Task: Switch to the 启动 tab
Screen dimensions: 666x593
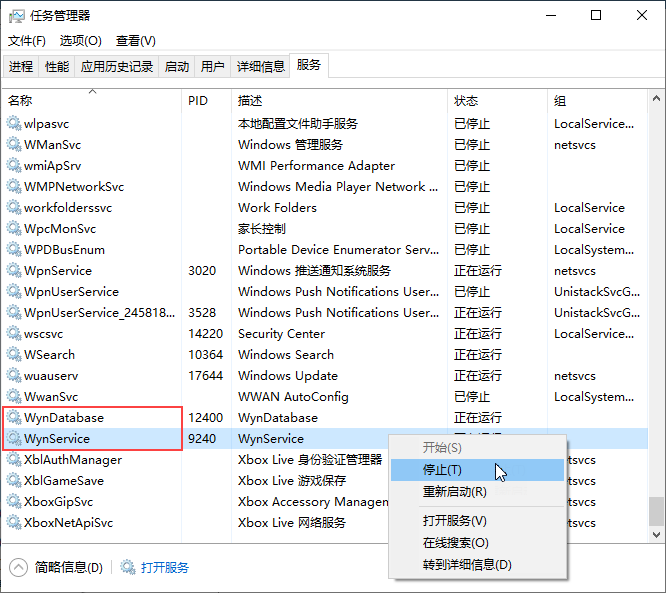Action: tap(177, 67)
